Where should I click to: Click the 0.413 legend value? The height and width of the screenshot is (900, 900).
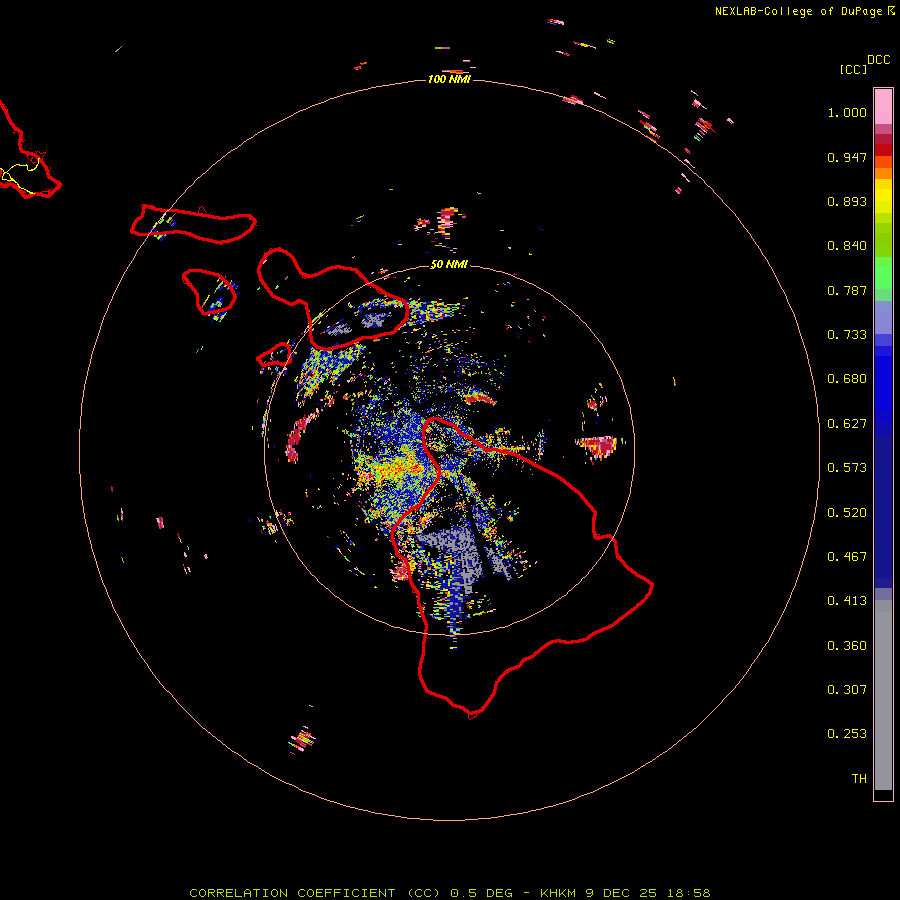pos(847,601)
